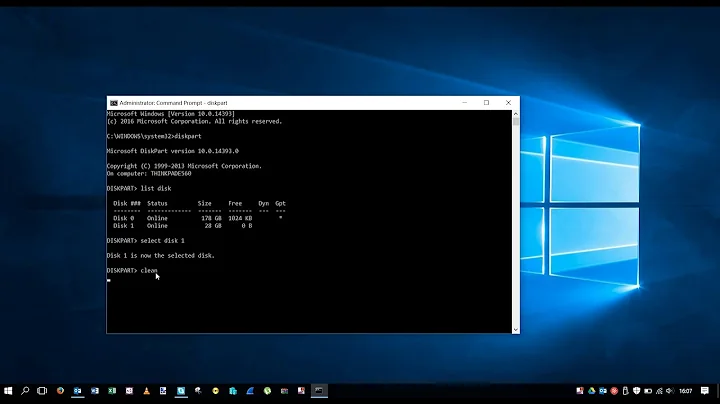
Task: Click 'C:\WINDOWS\system32>diskpart' line
Action: [x=154, y=136]
